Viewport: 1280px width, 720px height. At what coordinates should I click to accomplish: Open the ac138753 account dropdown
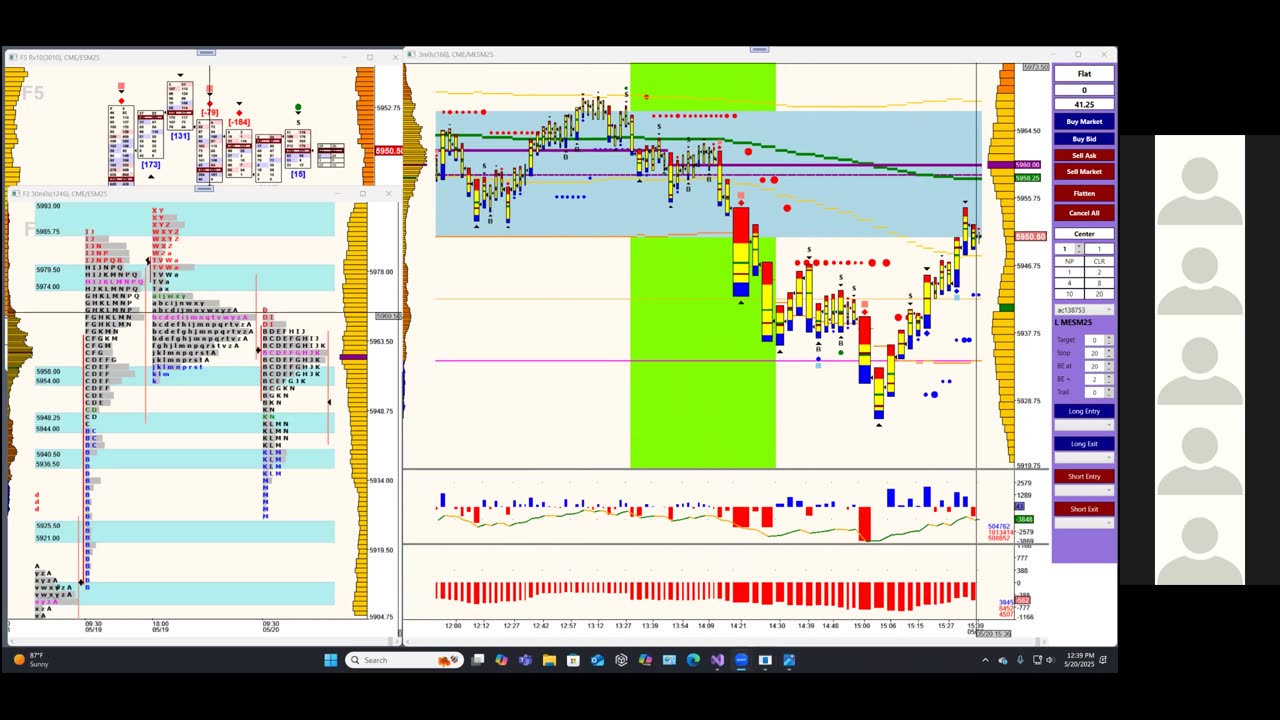[x=1084, y=310]
